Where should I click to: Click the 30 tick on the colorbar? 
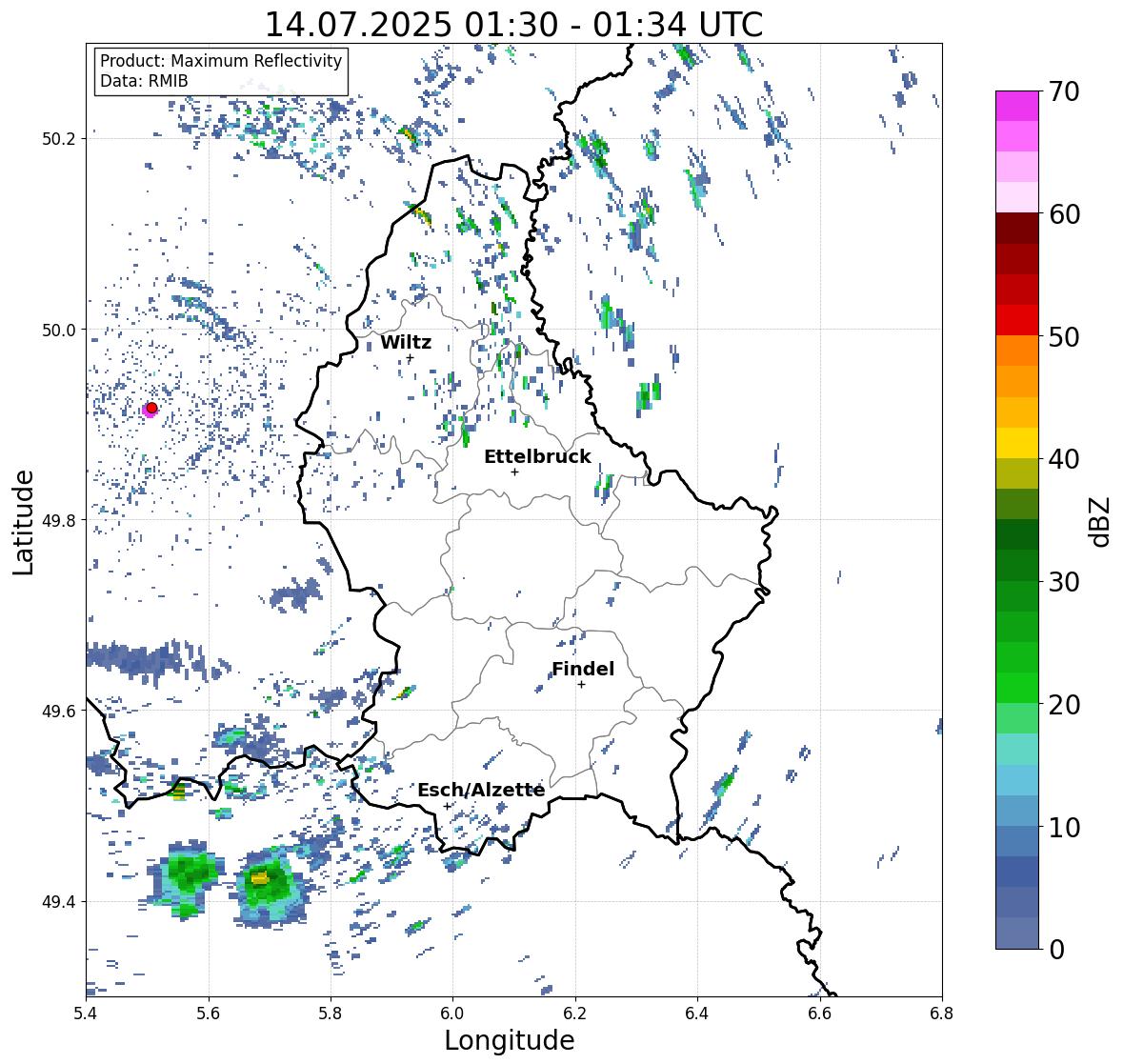[x=1064, y=582]
